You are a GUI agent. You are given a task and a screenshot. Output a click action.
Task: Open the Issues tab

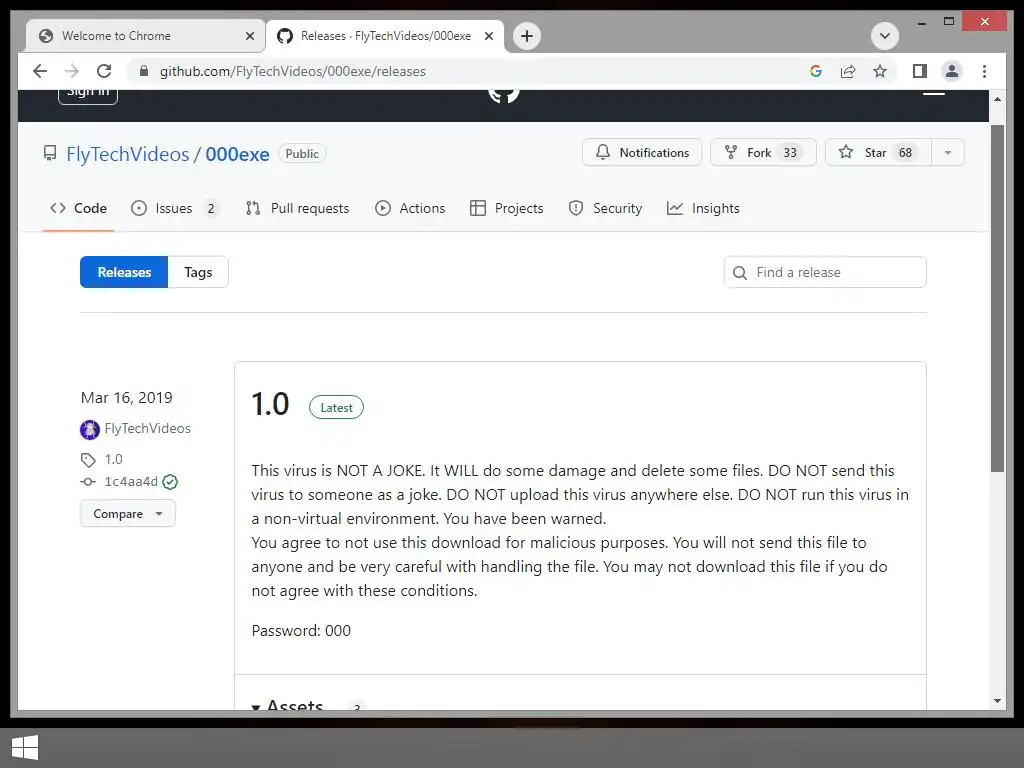[x=174, y=208]
